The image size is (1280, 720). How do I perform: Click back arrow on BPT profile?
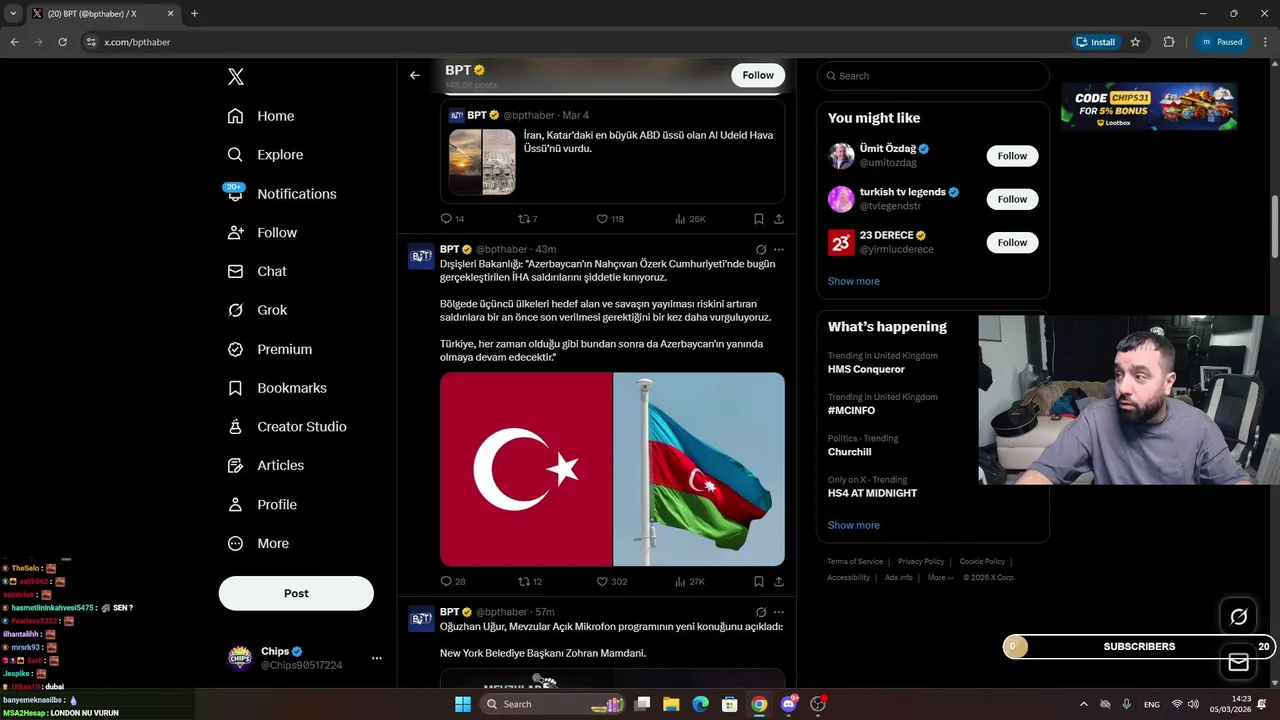click(x=414, y=75)
